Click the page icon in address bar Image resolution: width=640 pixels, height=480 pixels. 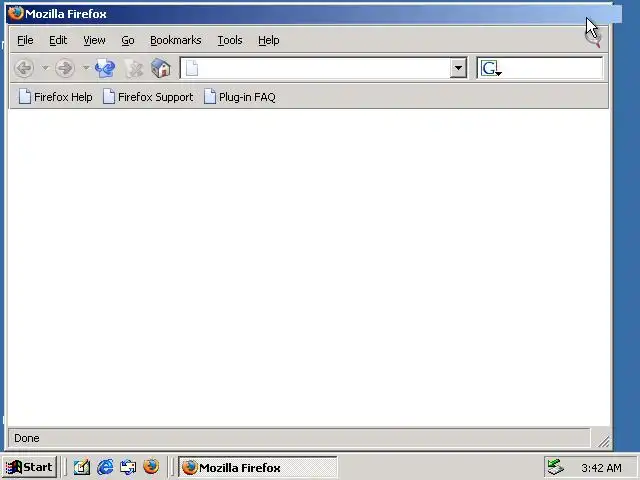192,68
